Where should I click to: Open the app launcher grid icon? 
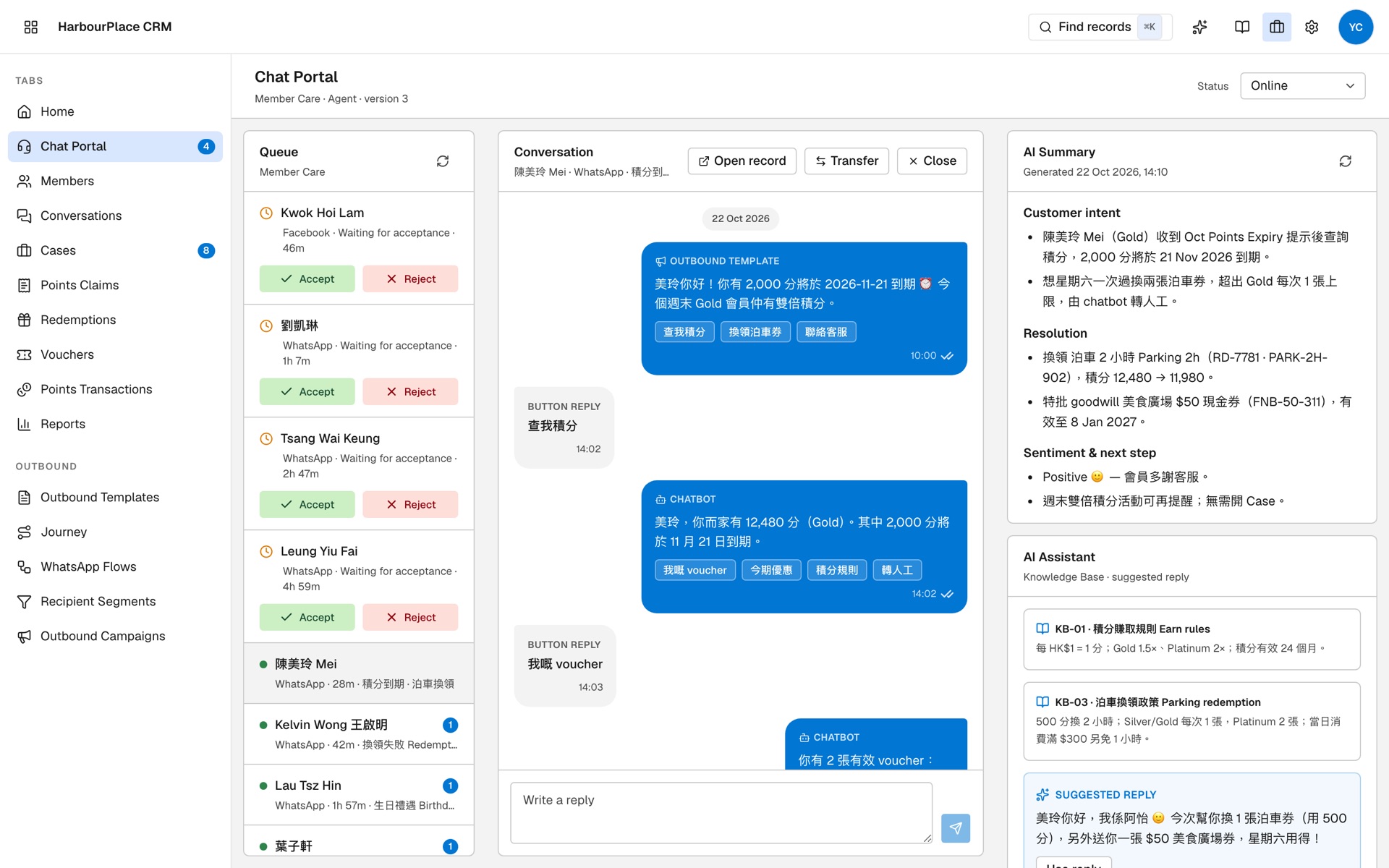pyautogui.click(x=30, y=27)
